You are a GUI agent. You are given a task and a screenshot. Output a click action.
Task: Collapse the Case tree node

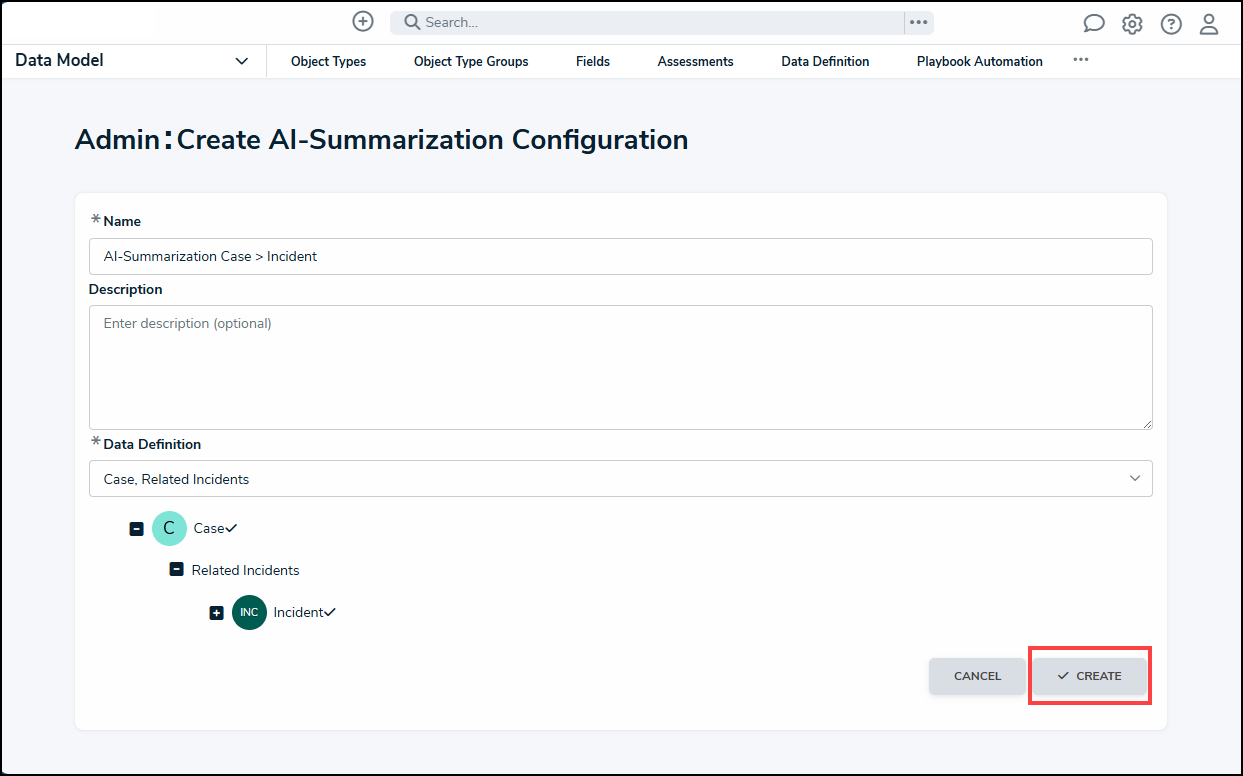point(137,529)
